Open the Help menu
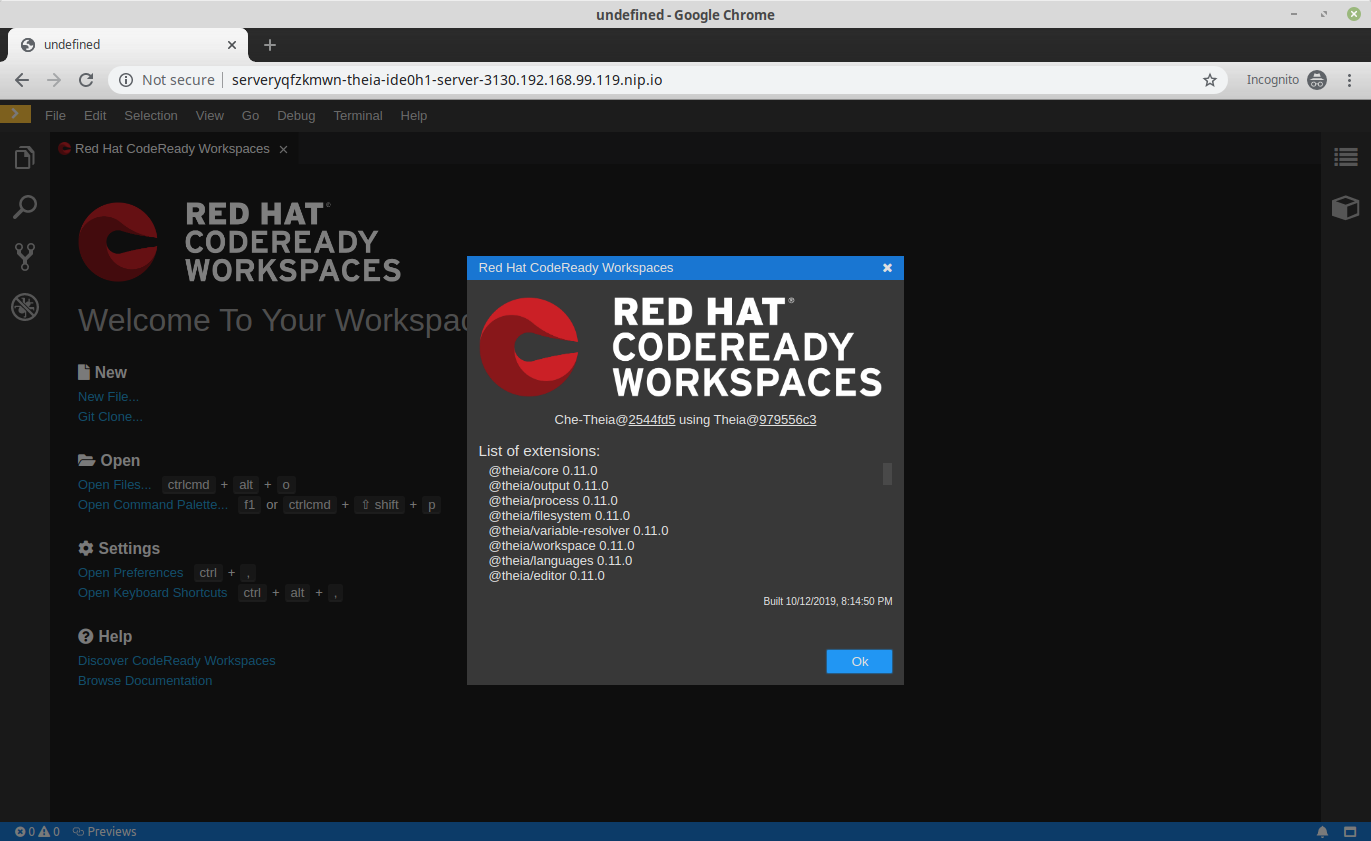The height and width of the screenshot is (841, 1371). [x=414, y=115]
